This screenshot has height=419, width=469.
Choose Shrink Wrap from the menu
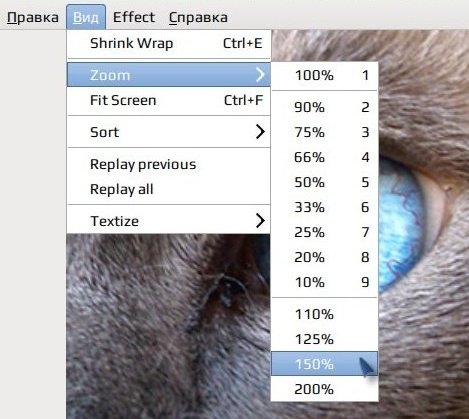click(x=169, y=43)
